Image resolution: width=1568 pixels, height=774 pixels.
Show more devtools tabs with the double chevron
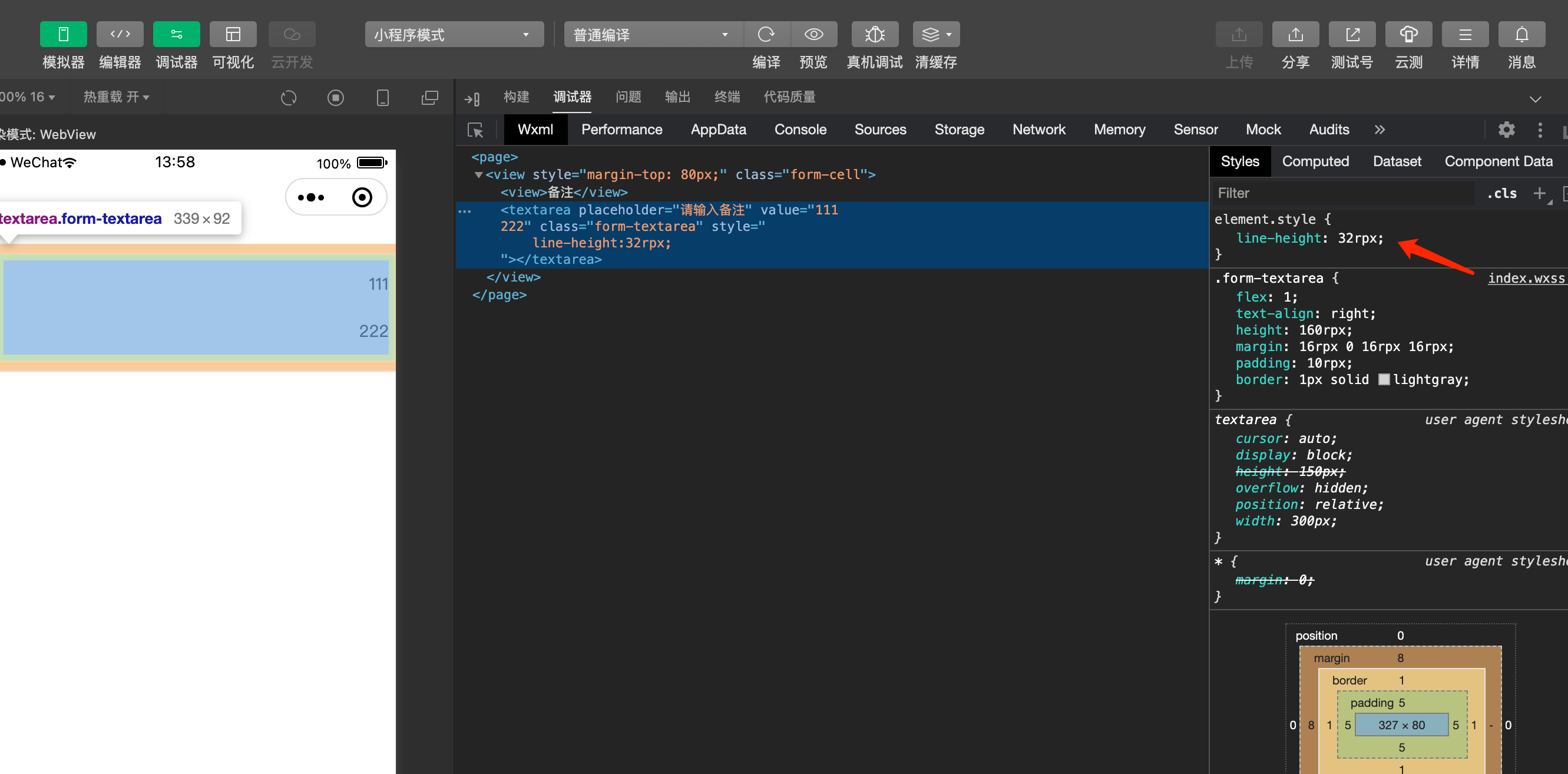(1380, 130)
